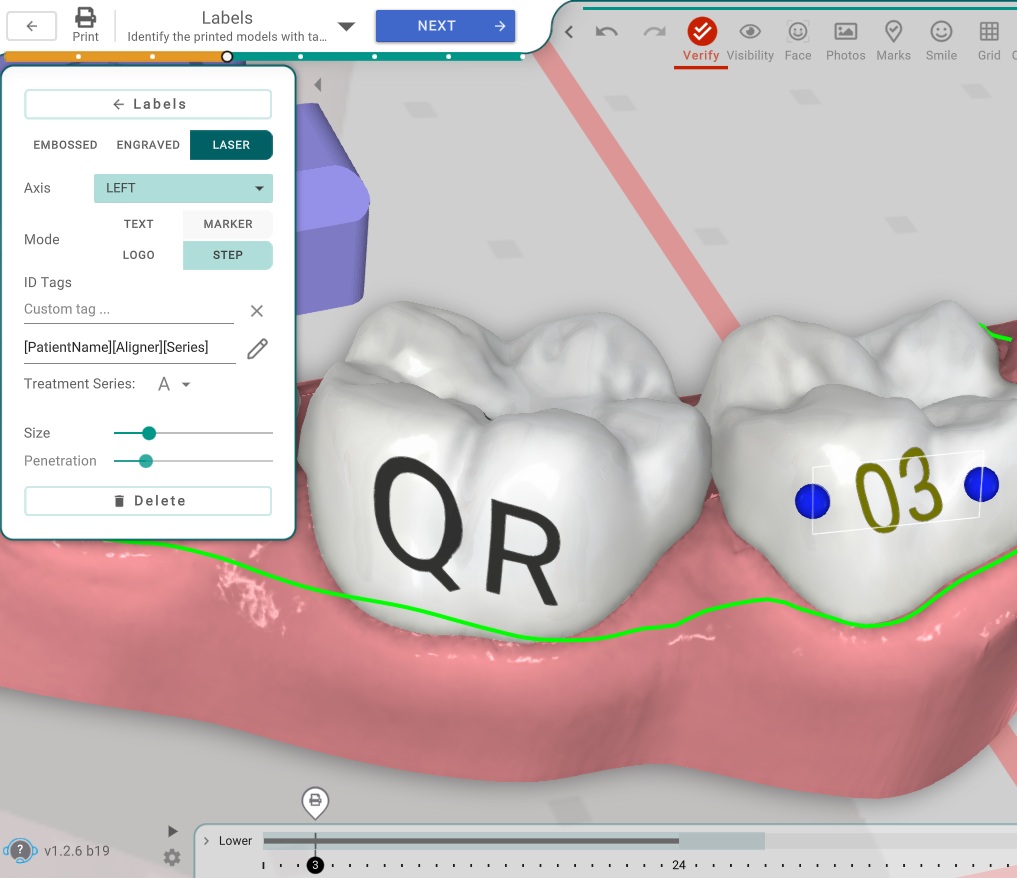
Task: Click the back arrow button at top left
Action: pyautogui.click(x=31, y=26)
